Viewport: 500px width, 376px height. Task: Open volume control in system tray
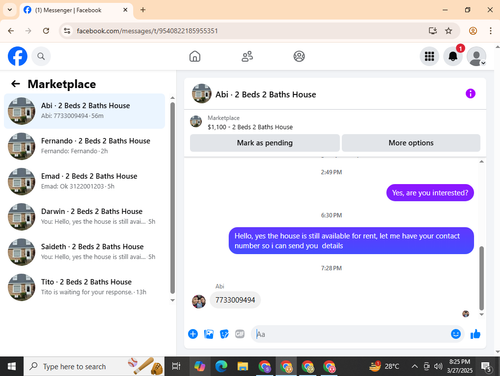[438, 366]
